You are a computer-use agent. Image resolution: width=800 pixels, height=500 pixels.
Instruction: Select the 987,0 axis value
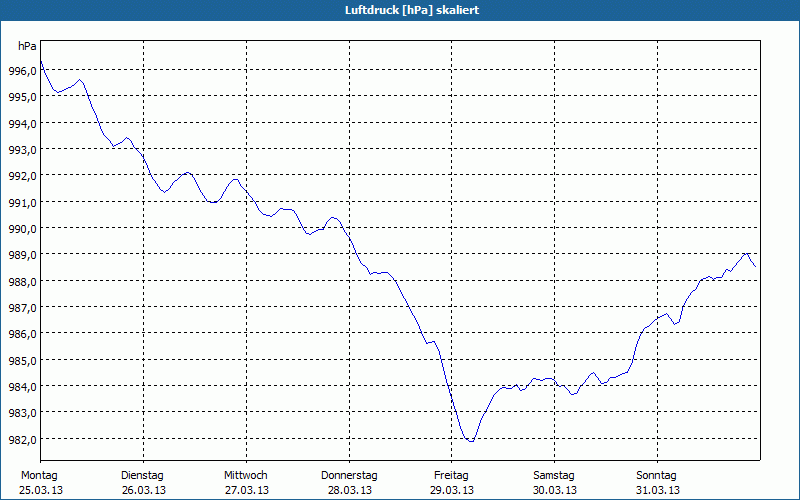pyautogui.click(x=22, y=308)
